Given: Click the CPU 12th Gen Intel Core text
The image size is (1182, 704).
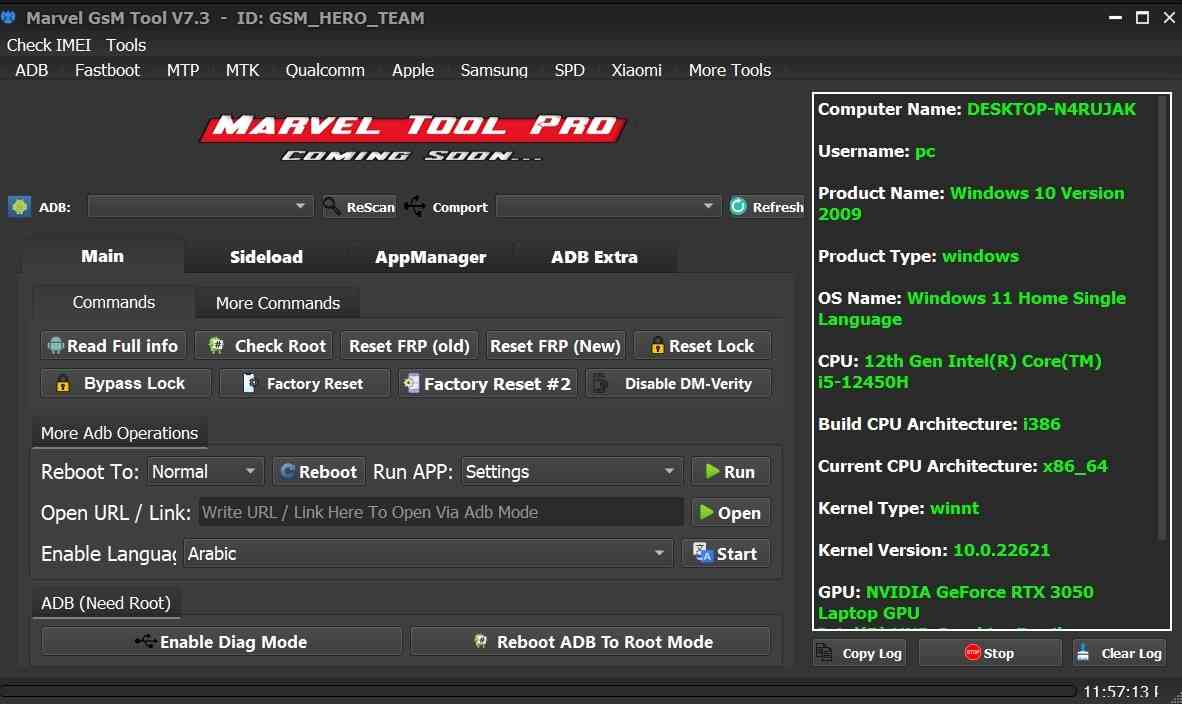Looking at the screenshot, I should coord(960,371).
